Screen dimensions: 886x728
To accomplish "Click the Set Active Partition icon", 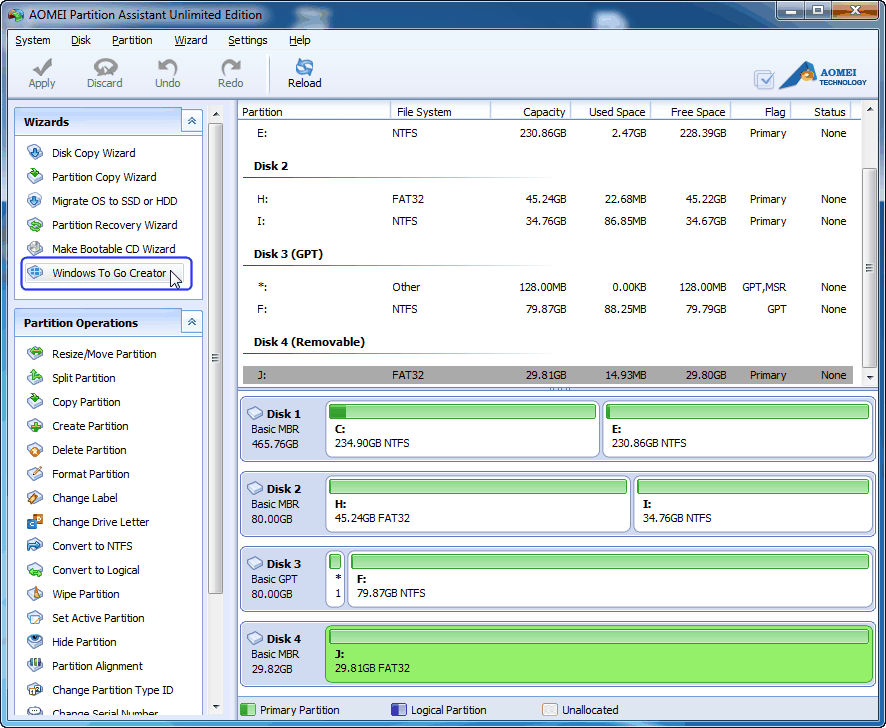I will coord(35,618).
